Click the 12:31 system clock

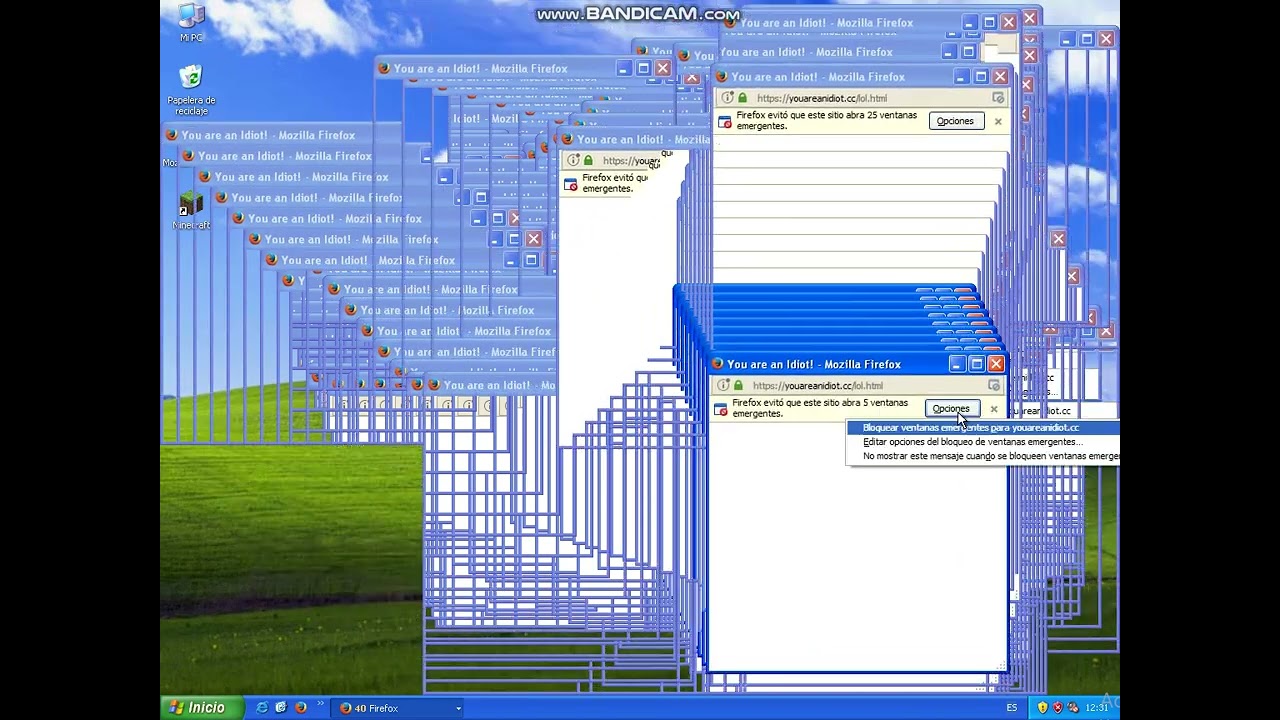tap(1097, 708)
